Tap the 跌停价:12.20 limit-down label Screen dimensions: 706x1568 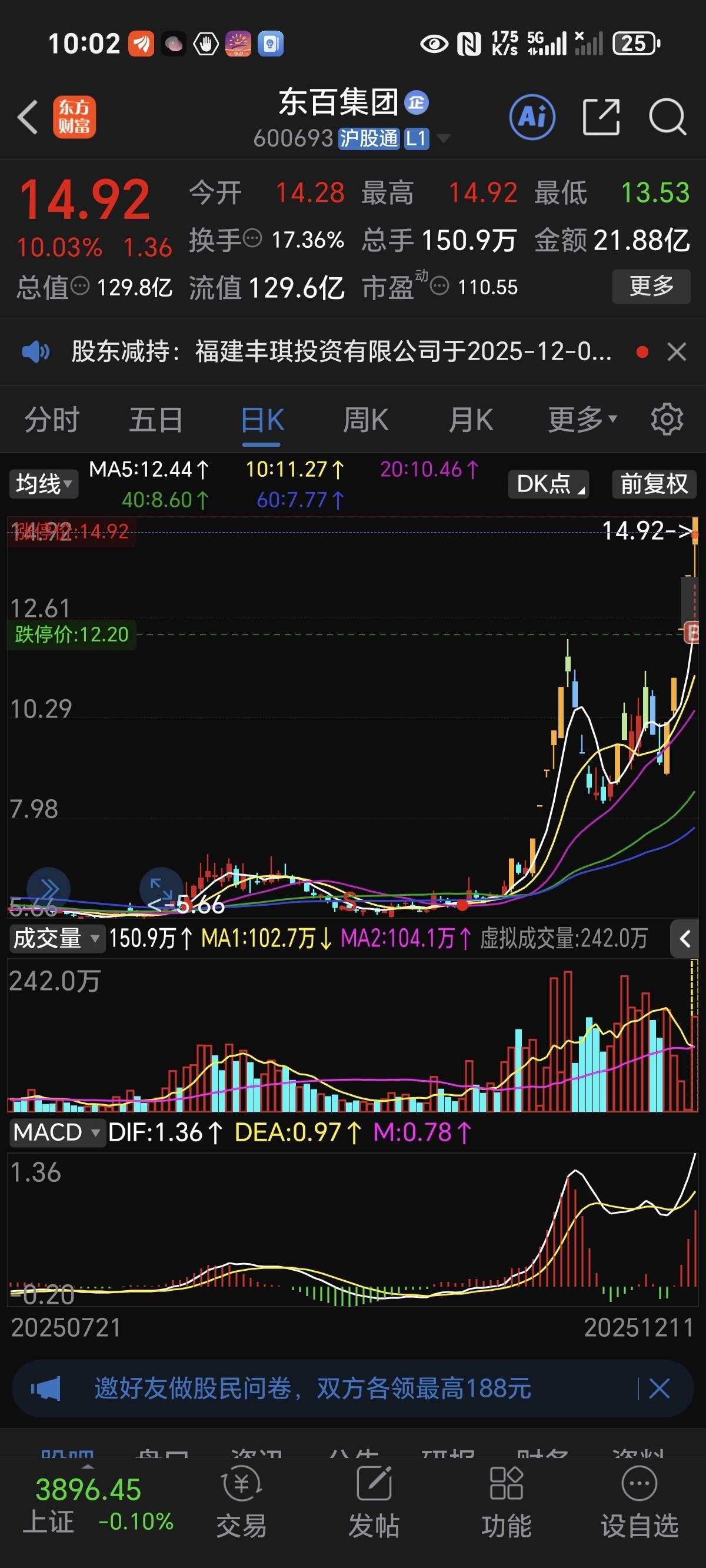tap(72, 635)
